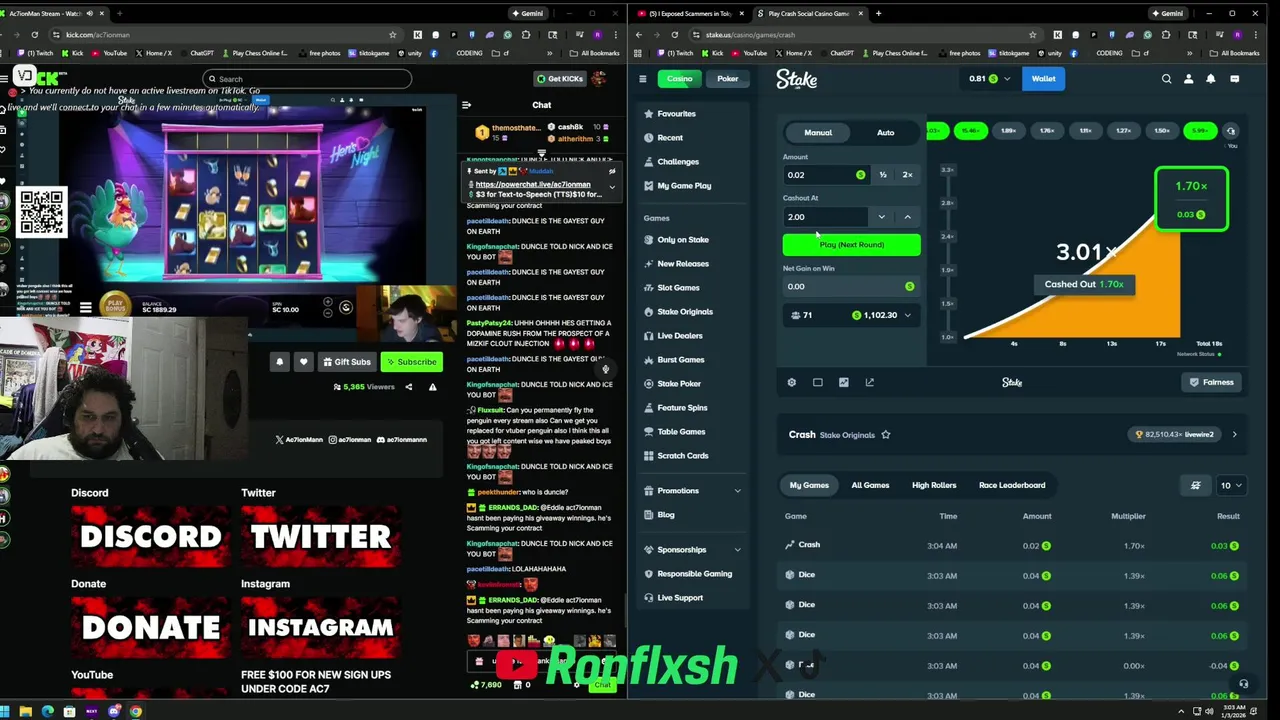Open Crash game settings gear
Screen dimensions: 1280x720
tap(792, 382)
